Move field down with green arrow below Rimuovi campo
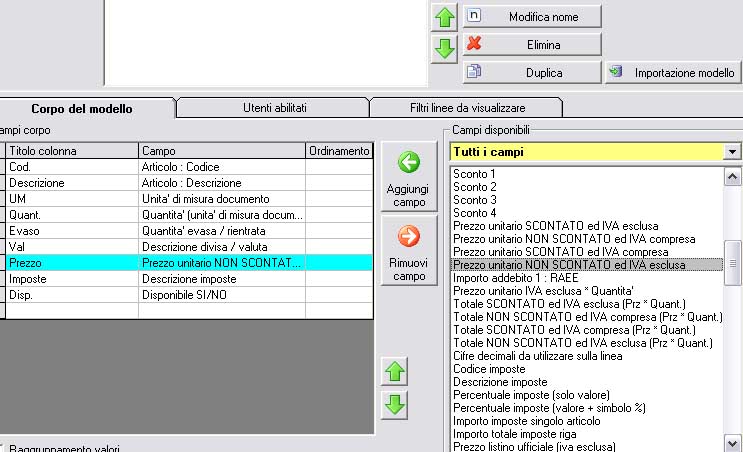Viewport: 743px width, 452px height. pyautogui.click(x=394, y=405)
